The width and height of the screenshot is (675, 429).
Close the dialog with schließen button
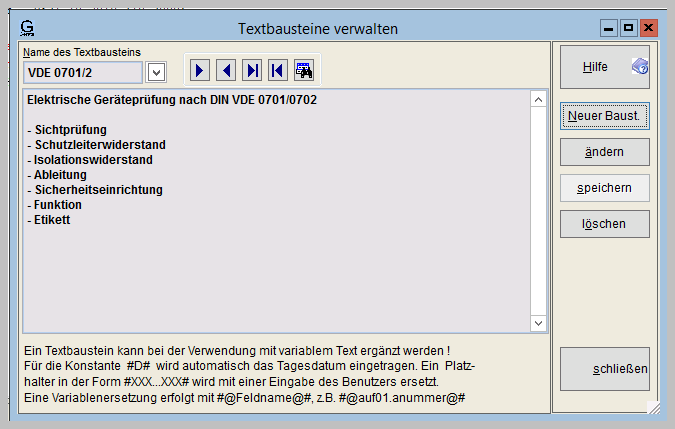point(604,369)
